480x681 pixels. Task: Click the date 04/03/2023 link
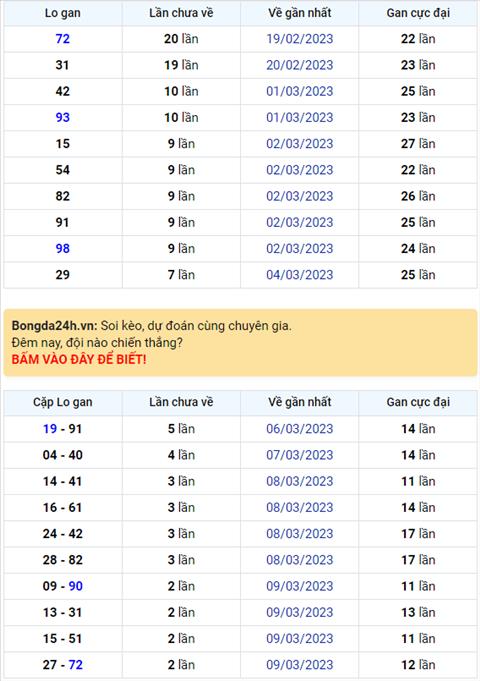(300, 275)
